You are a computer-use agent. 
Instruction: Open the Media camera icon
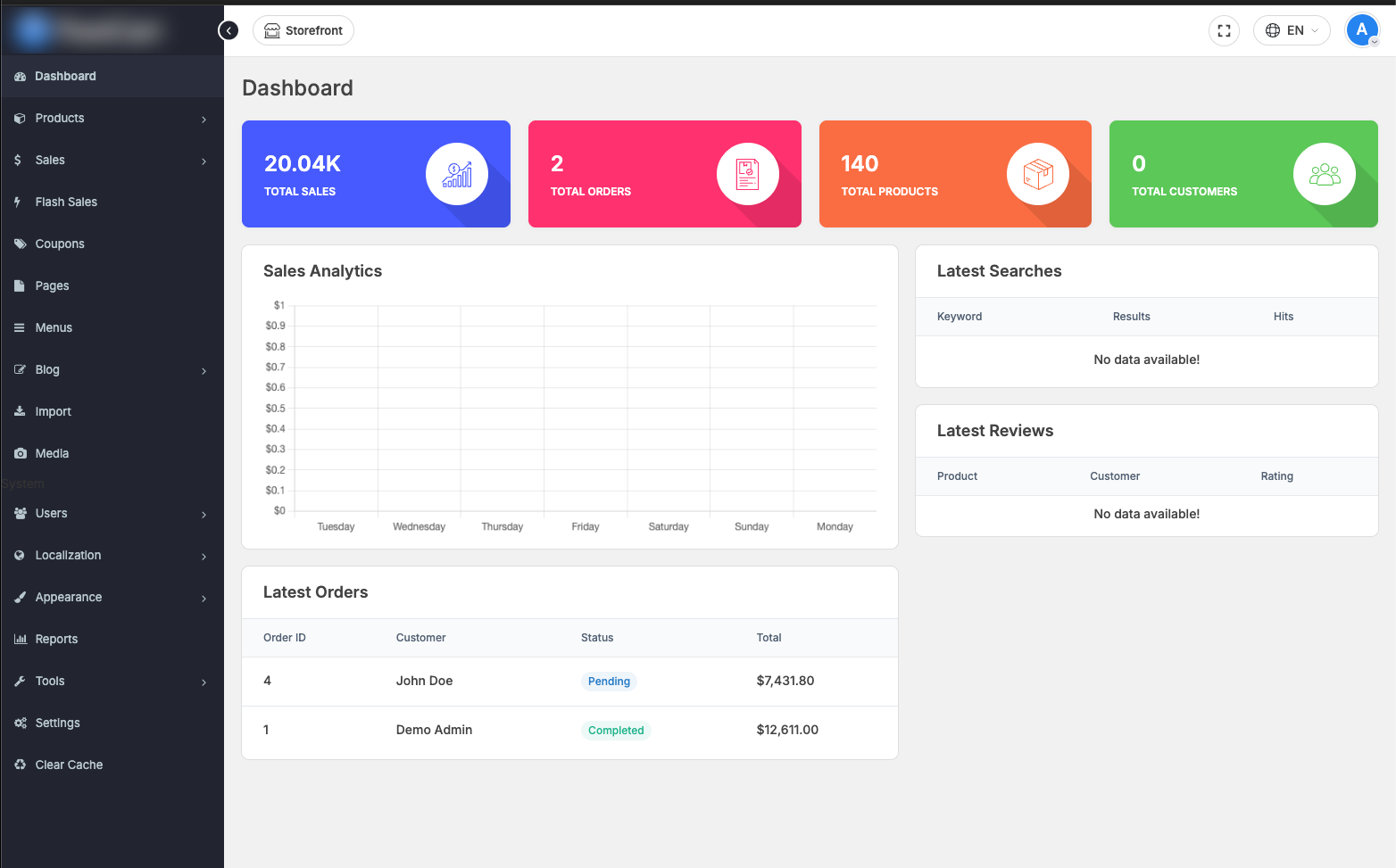pos(19,453)
